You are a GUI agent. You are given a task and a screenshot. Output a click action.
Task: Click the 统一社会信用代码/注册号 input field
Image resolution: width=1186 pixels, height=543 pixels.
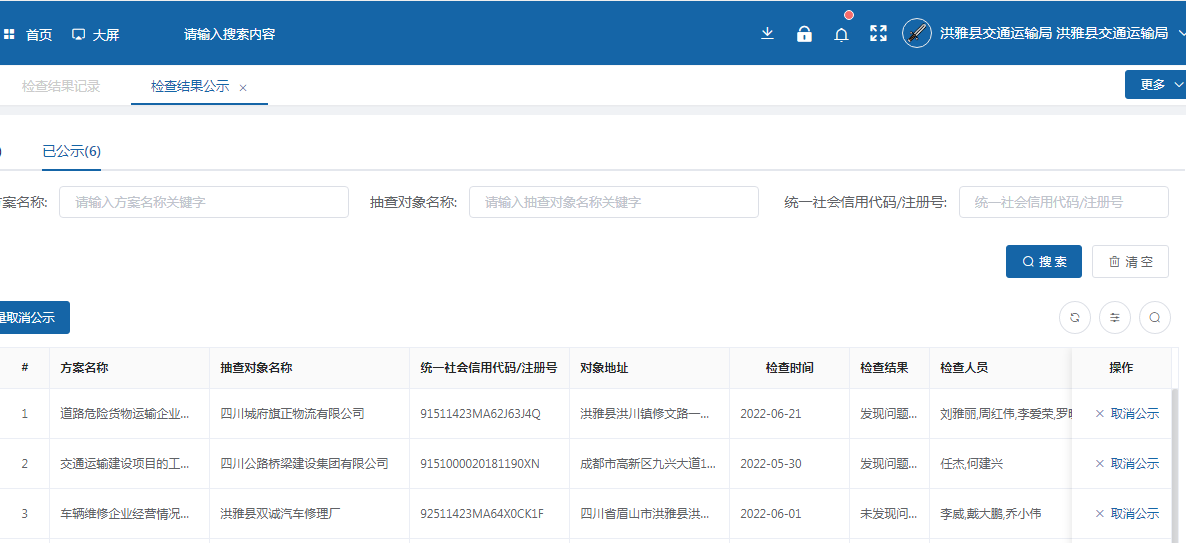[x=1063, y=202]
